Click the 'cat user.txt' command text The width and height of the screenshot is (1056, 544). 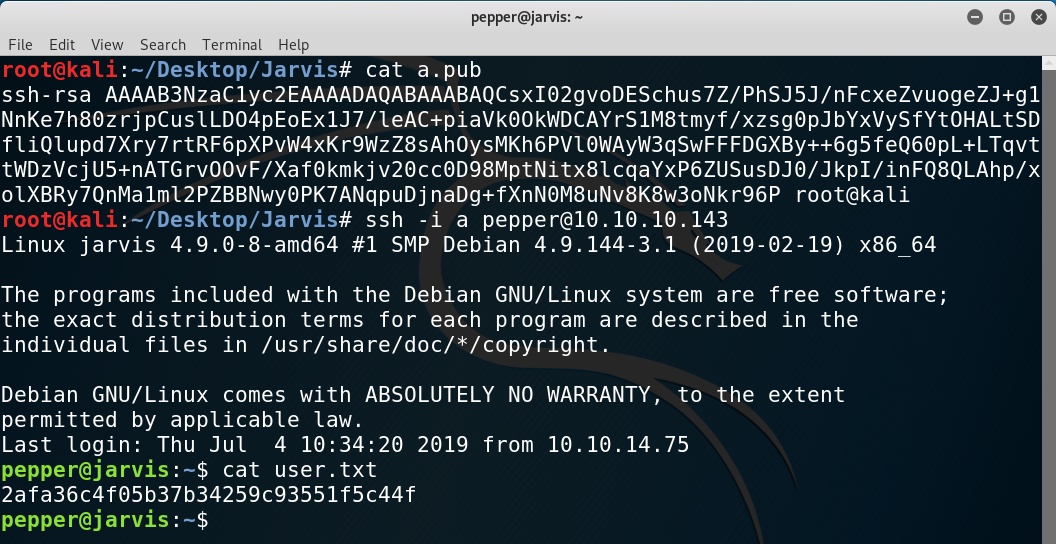pos(300,470)
